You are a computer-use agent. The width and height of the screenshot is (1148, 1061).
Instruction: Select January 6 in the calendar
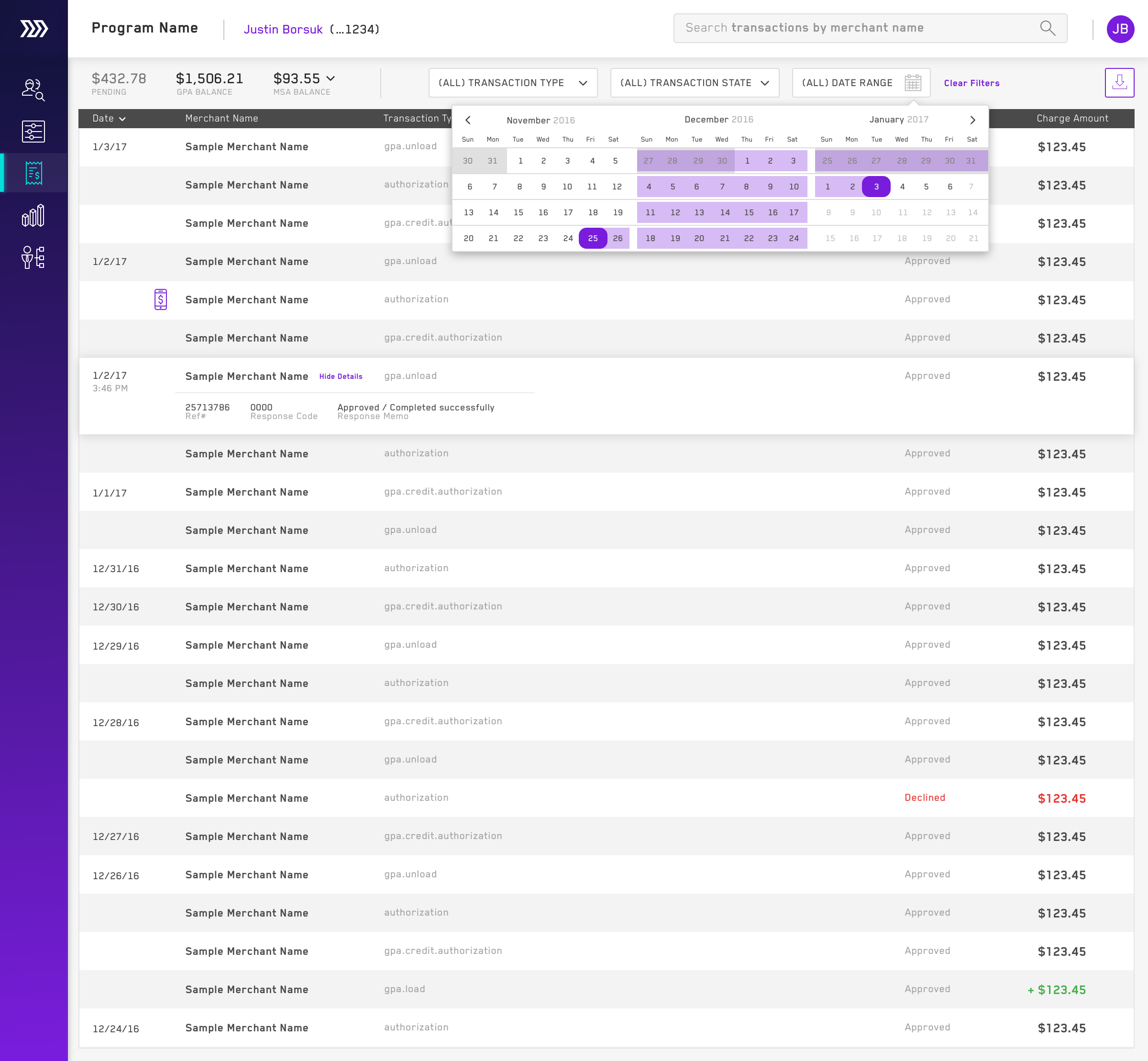click(950, 187)
